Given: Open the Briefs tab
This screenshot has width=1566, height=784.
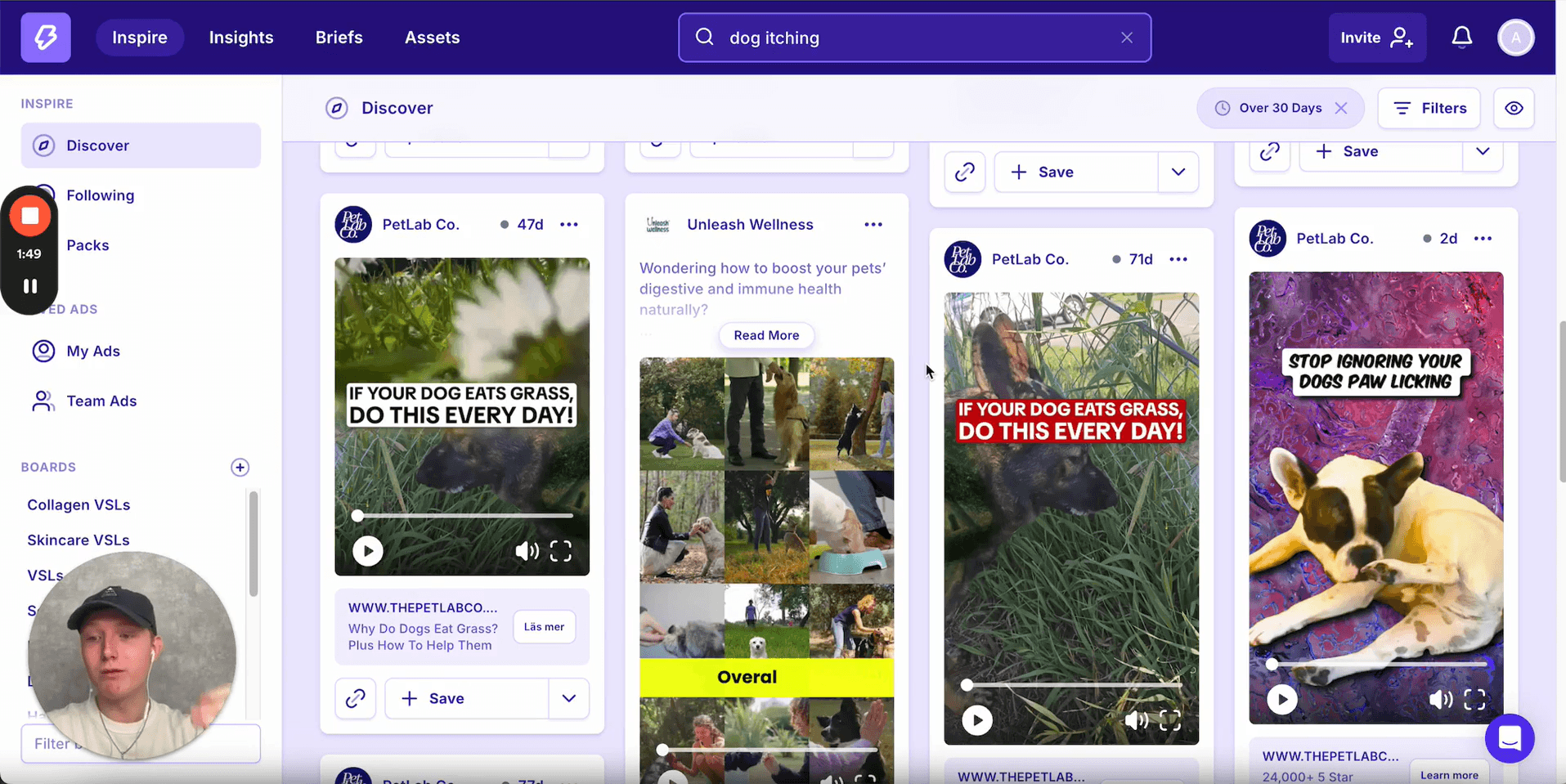Looking at the screenshot, I should click(x=339, y=38).
